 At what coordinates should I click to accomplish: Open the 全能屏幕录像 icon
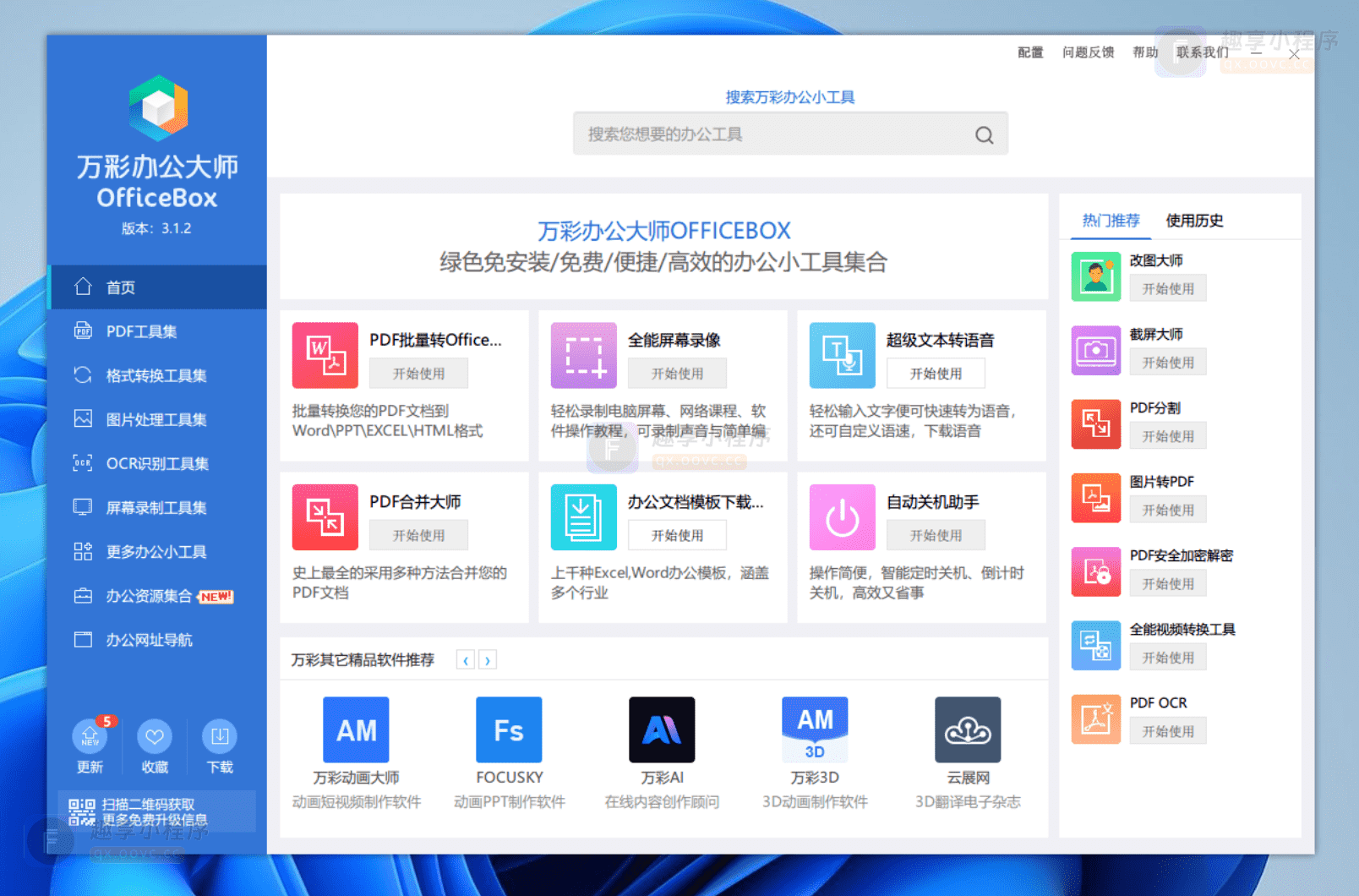tap(584, 355)
